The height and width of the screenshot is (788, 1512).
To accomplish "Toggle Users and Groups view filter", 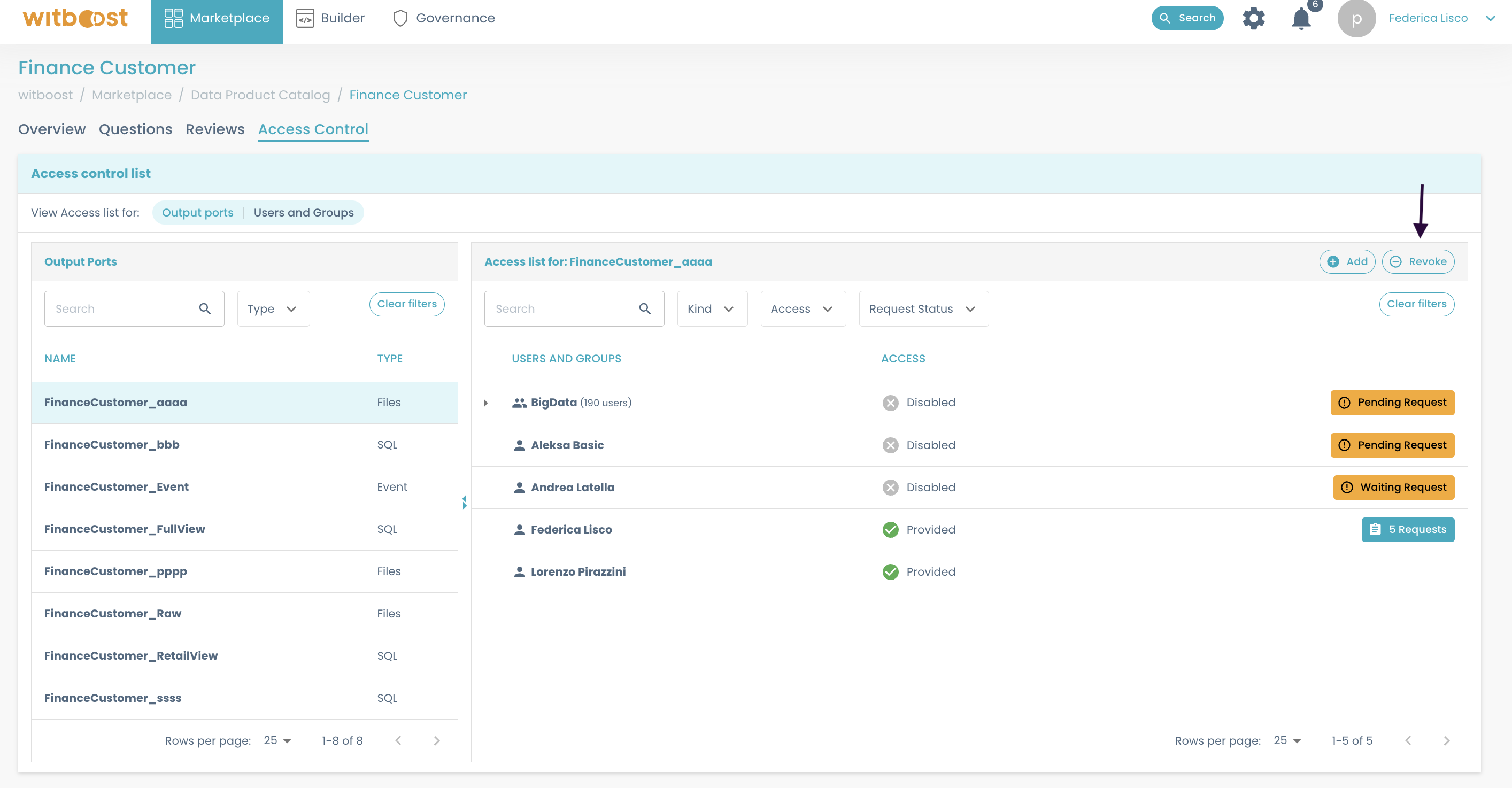I will tap(303, 212).
